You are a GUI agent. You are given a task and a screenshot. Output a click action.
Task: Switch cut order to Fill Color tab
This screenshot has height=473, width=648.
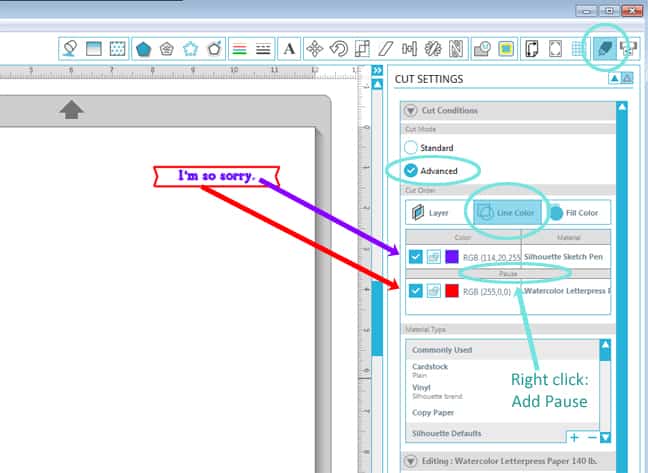tap(574, 212)
